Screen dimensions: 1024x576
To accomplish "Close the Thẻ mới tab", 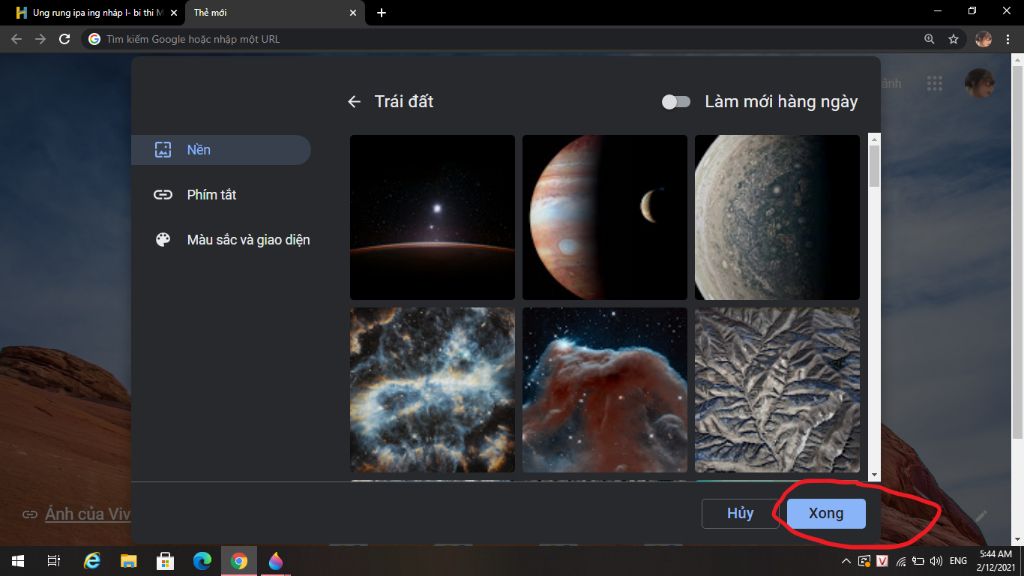I will [353, 12].
